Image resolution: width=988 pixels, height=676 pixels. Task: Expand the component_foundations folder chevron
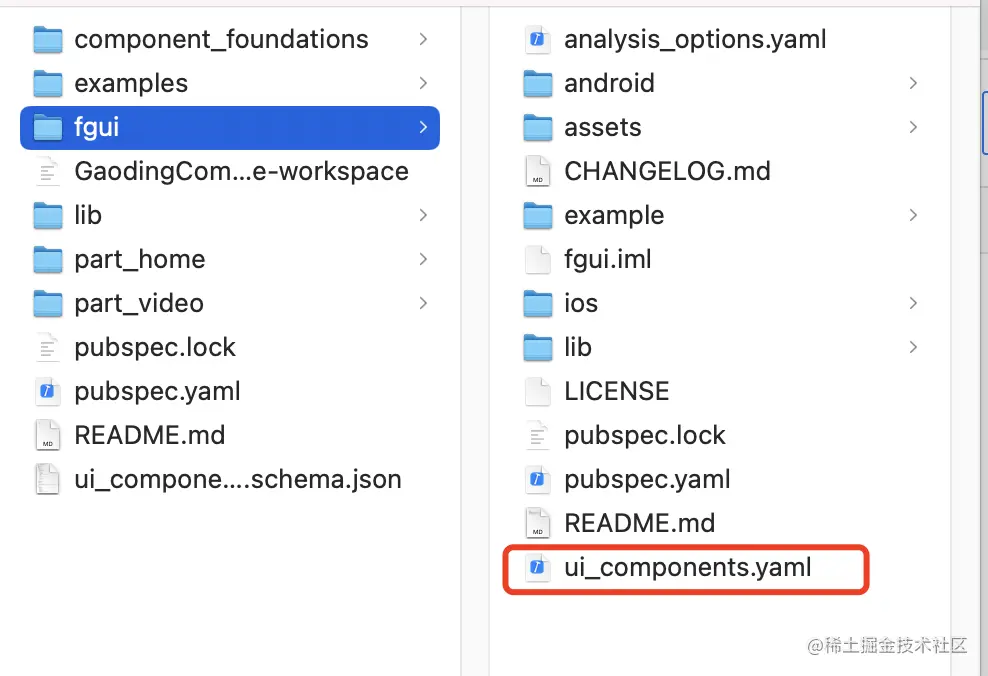click(x=423, y=40)
